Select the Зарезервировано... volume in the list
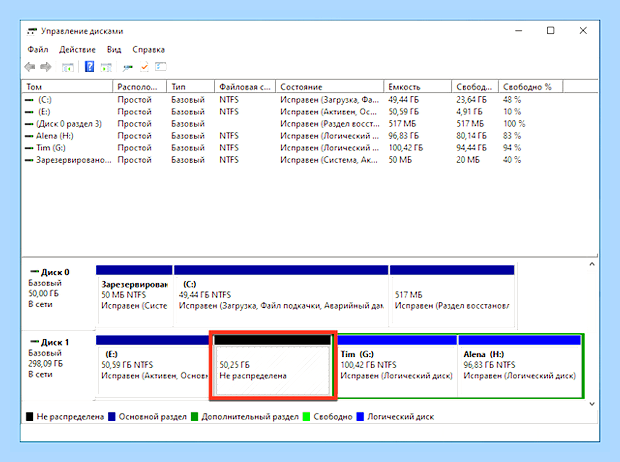Screen dimensions: 620x462 pyautogui.click(x=68, y=160)
